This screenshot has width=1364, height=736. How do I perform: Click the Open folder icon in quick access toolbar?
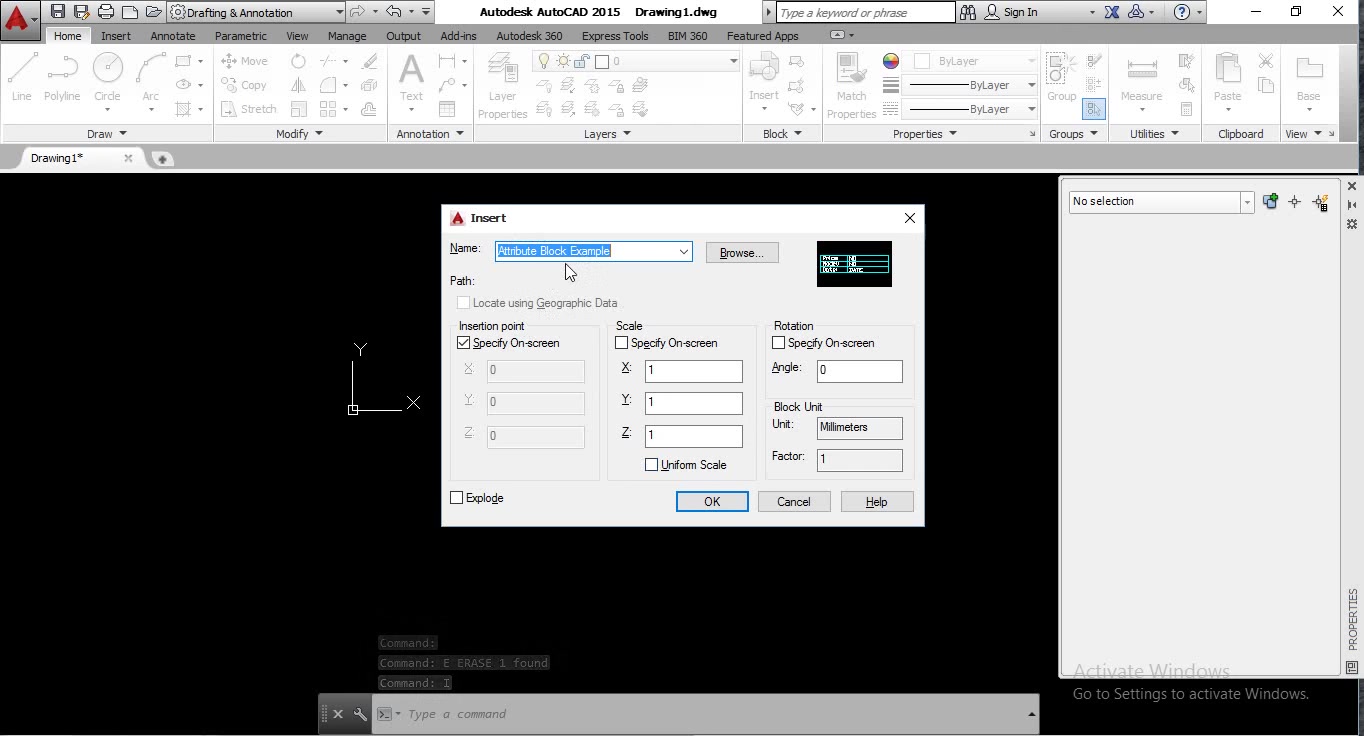[153, 12]
